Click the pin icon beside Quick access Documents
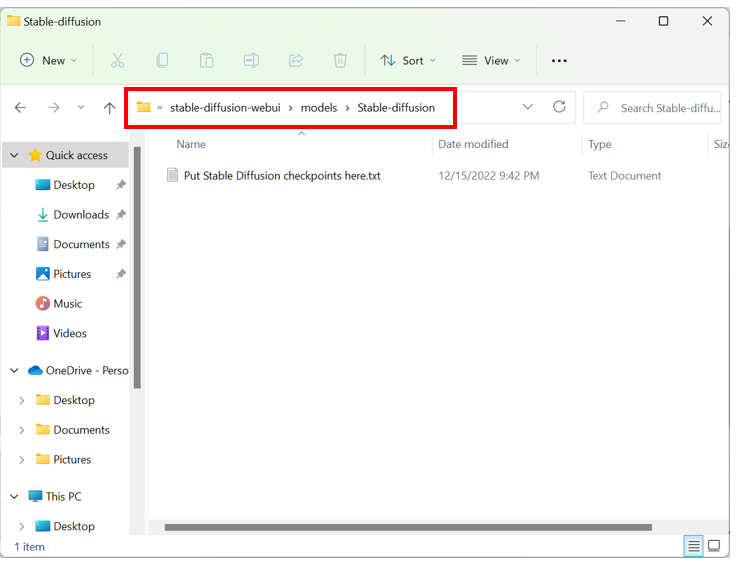 coord(121,244)
